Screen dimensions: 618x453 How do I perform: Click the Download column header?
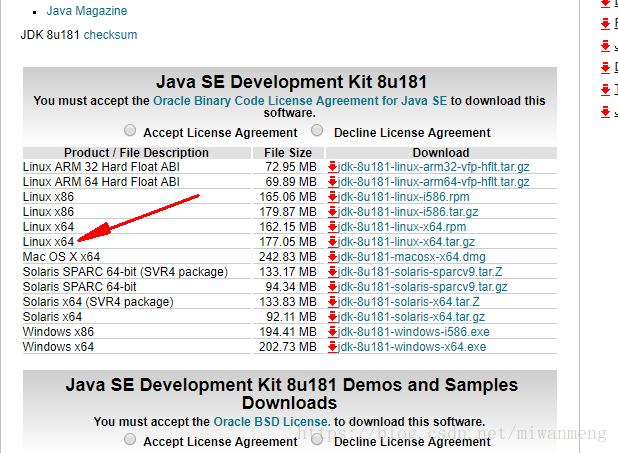[441, 153]
